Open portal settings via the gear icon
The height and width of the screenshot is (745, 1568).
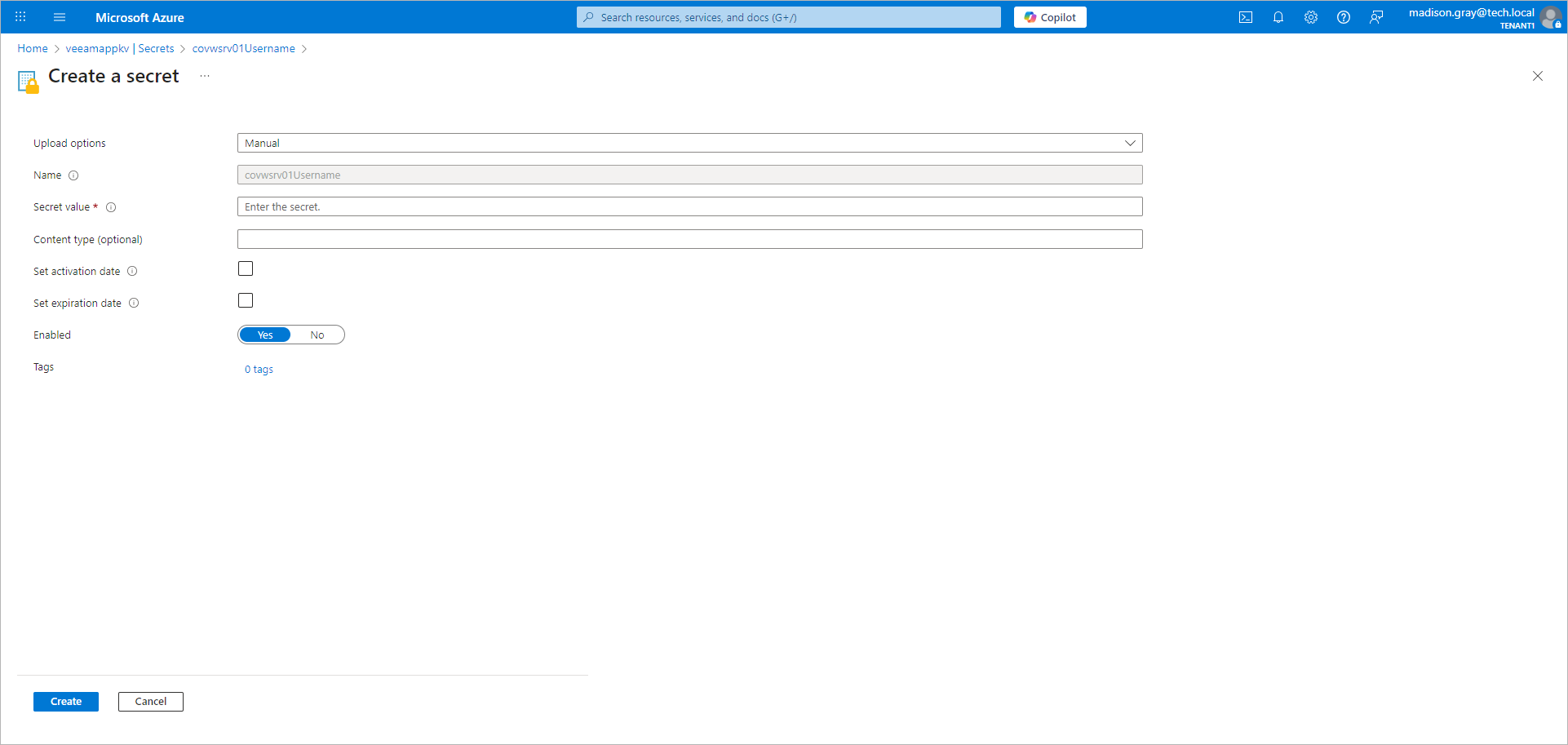1311,16
